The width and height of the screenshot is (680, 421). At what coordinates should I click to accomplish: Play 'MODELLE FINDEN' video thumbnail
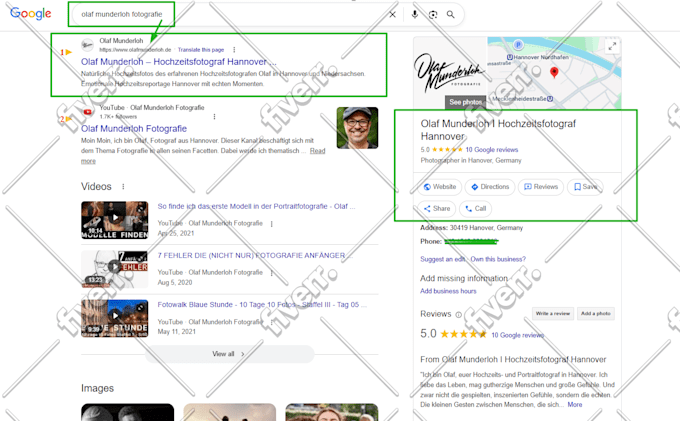[114, 220]
